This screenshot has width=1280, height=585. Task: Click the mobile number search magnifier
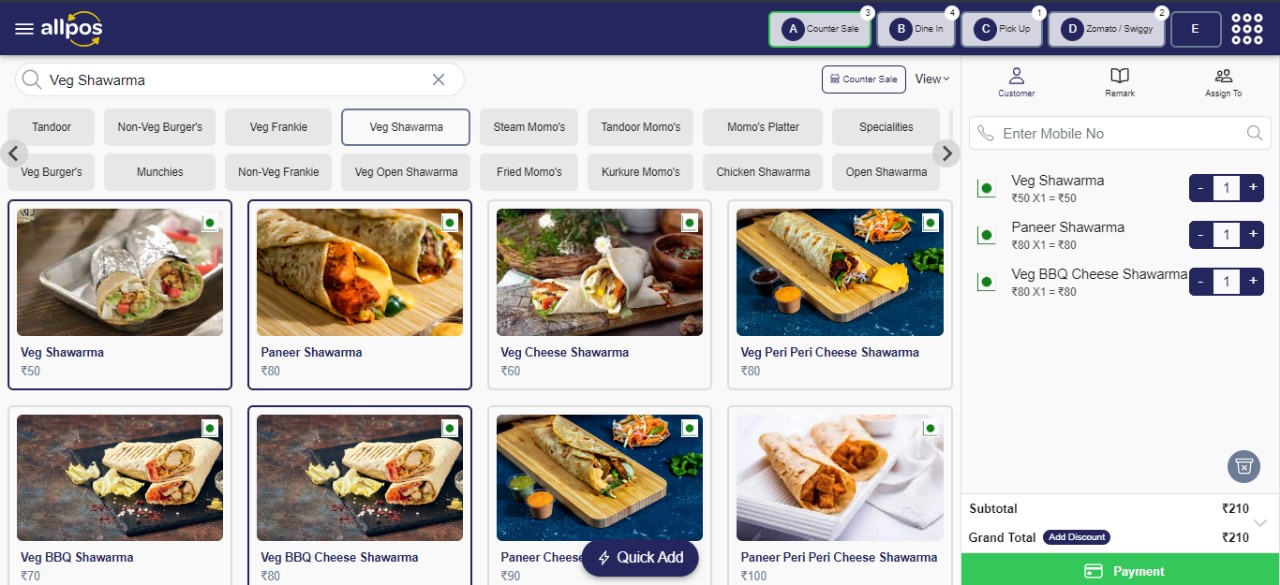tap(1254, 133)
